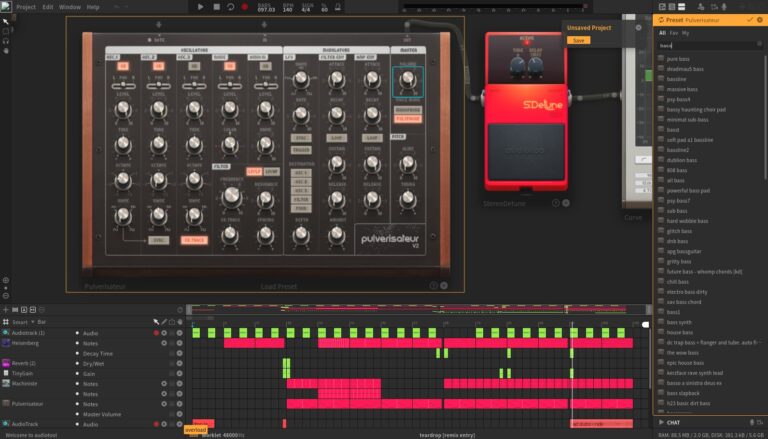This screenshot has height=439, width=768.
Task: Confirm preset with the checkmark icon
Action: (x=750, y=20)
